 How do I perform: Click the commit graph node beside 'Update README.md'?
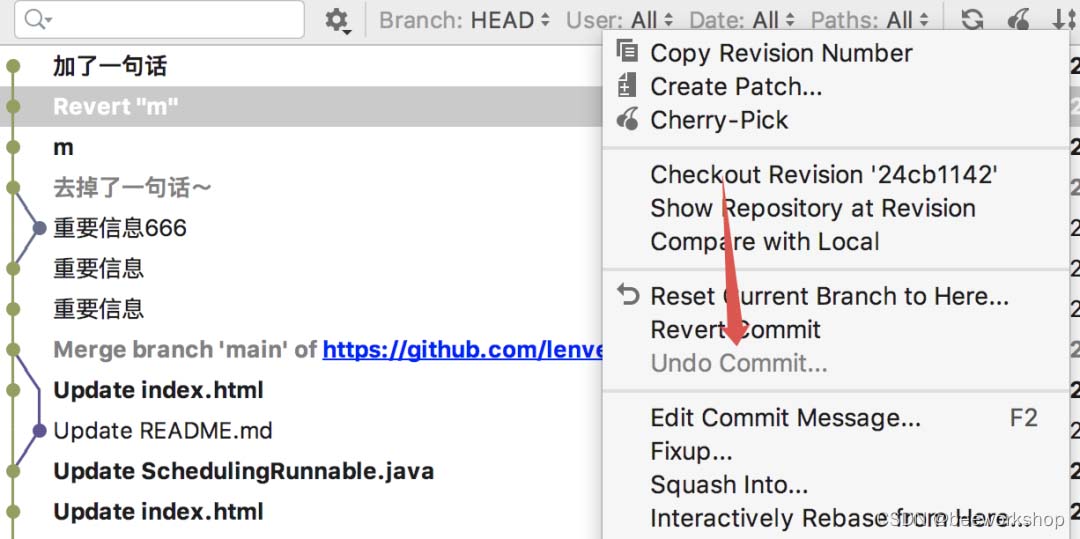(x=39, y=431)
